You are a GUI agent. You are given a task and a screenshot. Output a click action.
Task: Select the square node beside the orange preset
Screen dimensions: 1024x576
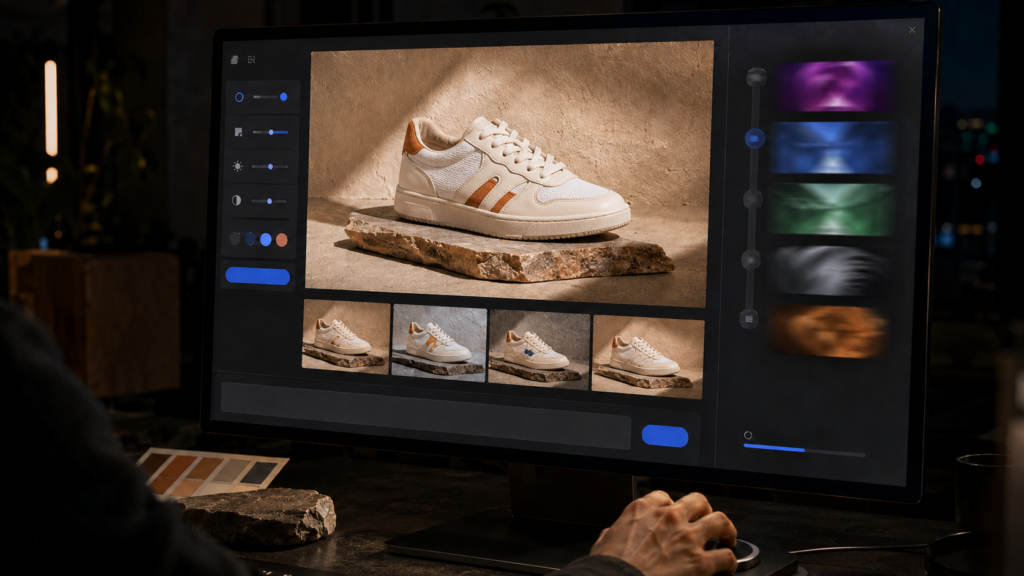748,319
